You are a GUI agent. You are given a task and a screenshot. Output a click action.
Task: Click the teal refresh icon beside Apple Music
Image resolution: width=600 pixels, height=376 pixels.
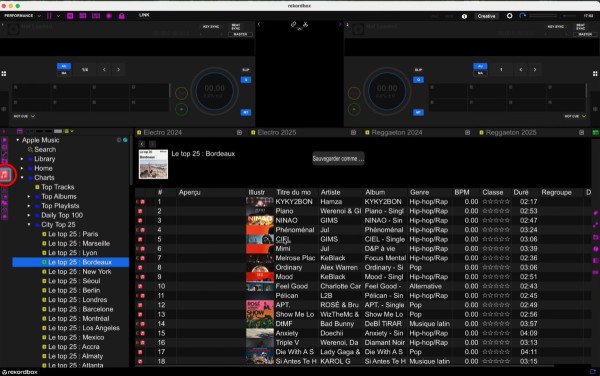[125, 140]
